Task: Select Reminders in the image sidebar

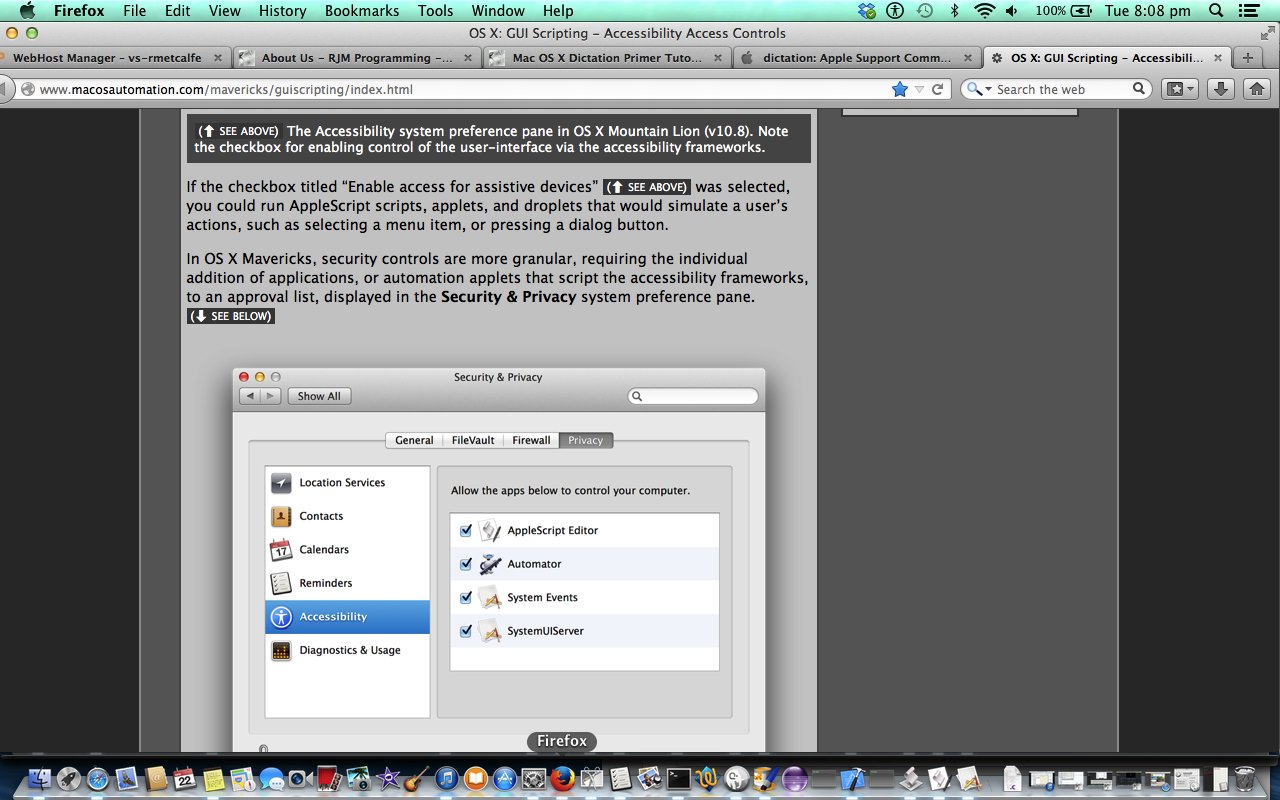Action: point(347,583)
